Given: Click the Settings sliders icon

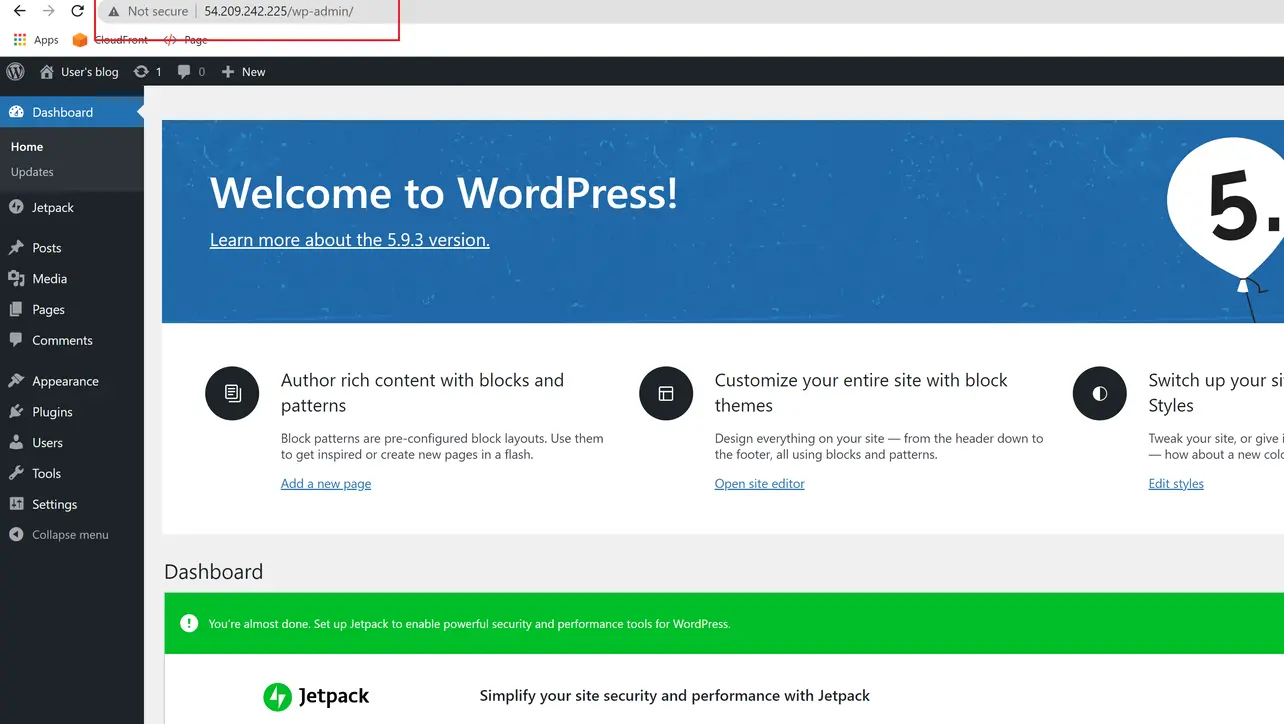Looking at the screenshot, I should [16, 504].
